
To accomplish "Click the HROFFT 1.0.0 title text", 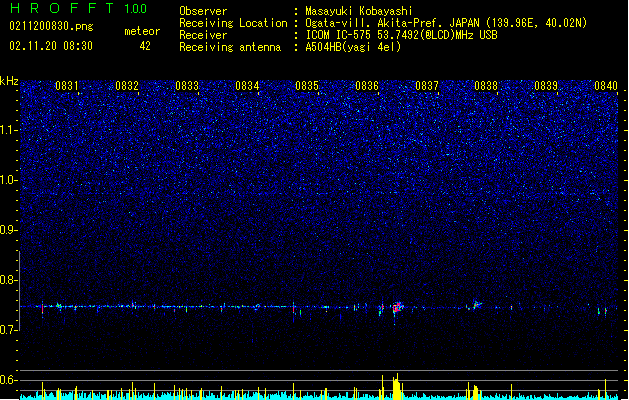I will pos(78,8).
